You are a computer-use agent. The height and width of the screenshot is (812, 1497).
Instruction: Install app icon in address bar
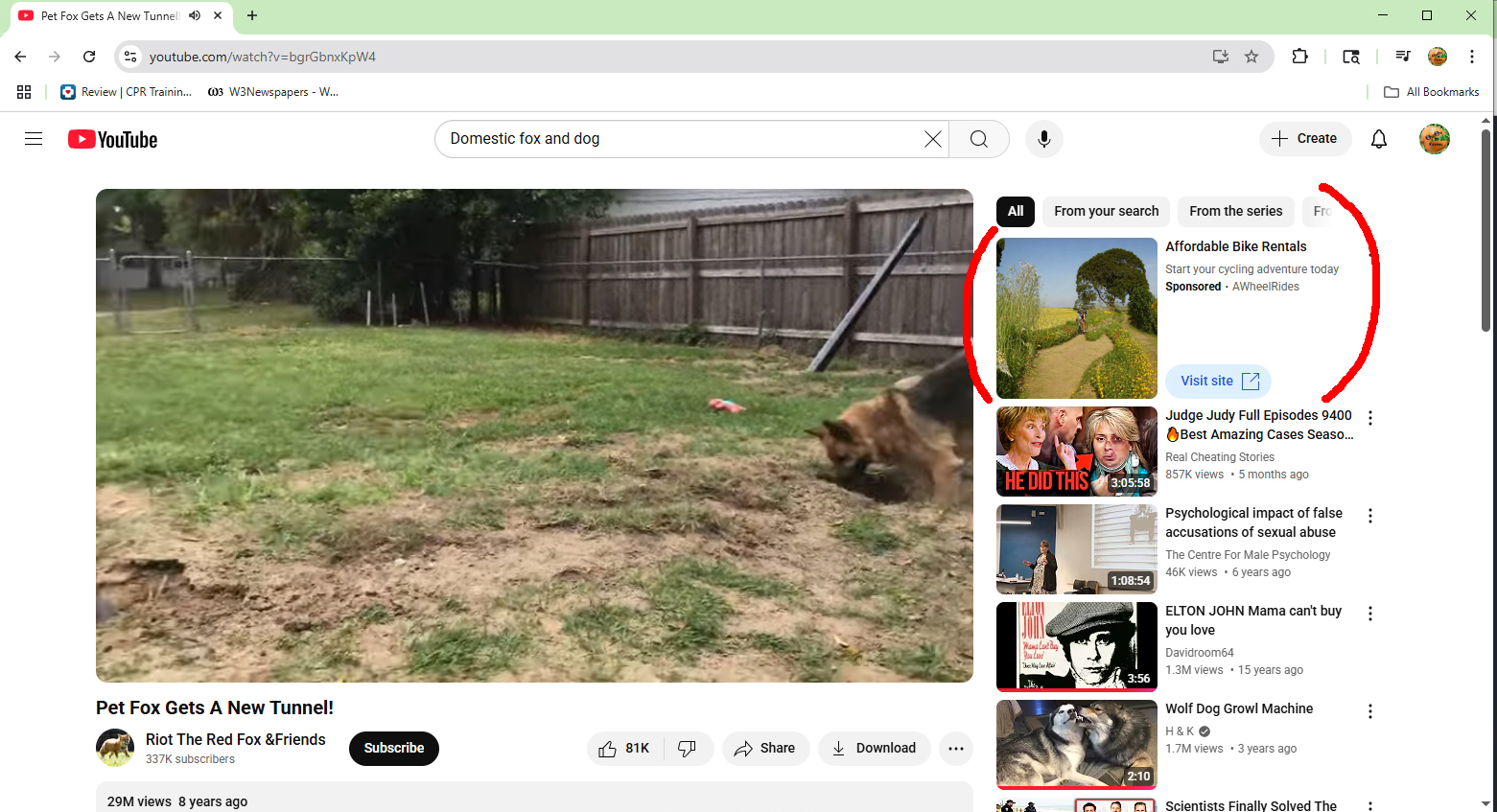pyautogui.click(x=1221, y=57)
